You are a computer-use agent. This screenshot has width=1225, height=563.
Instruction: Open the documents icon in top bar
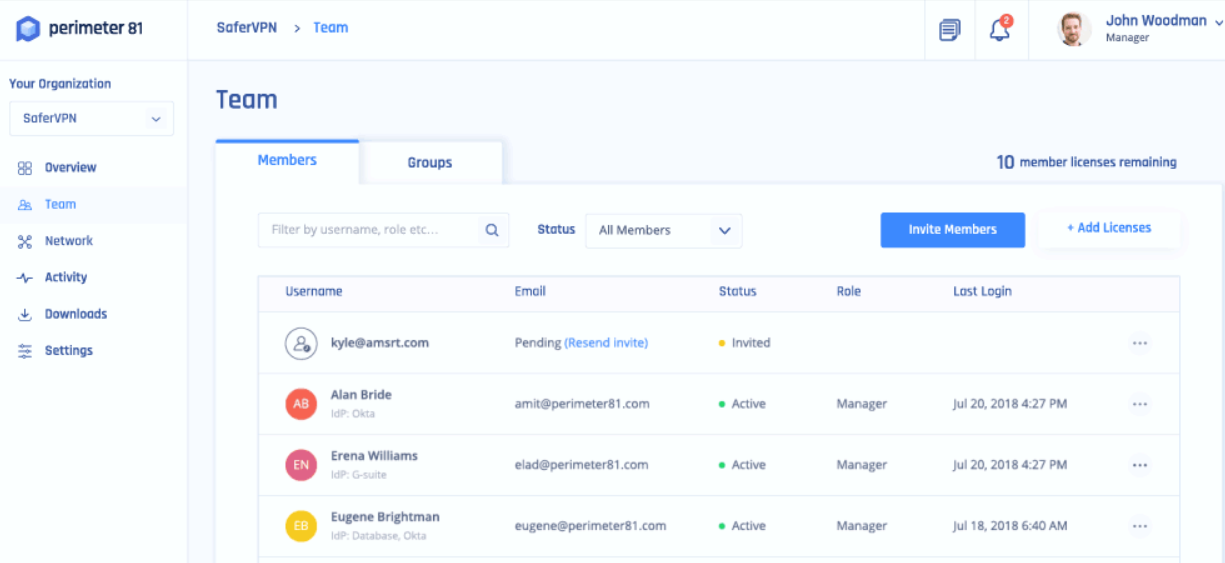coord(949,30)
